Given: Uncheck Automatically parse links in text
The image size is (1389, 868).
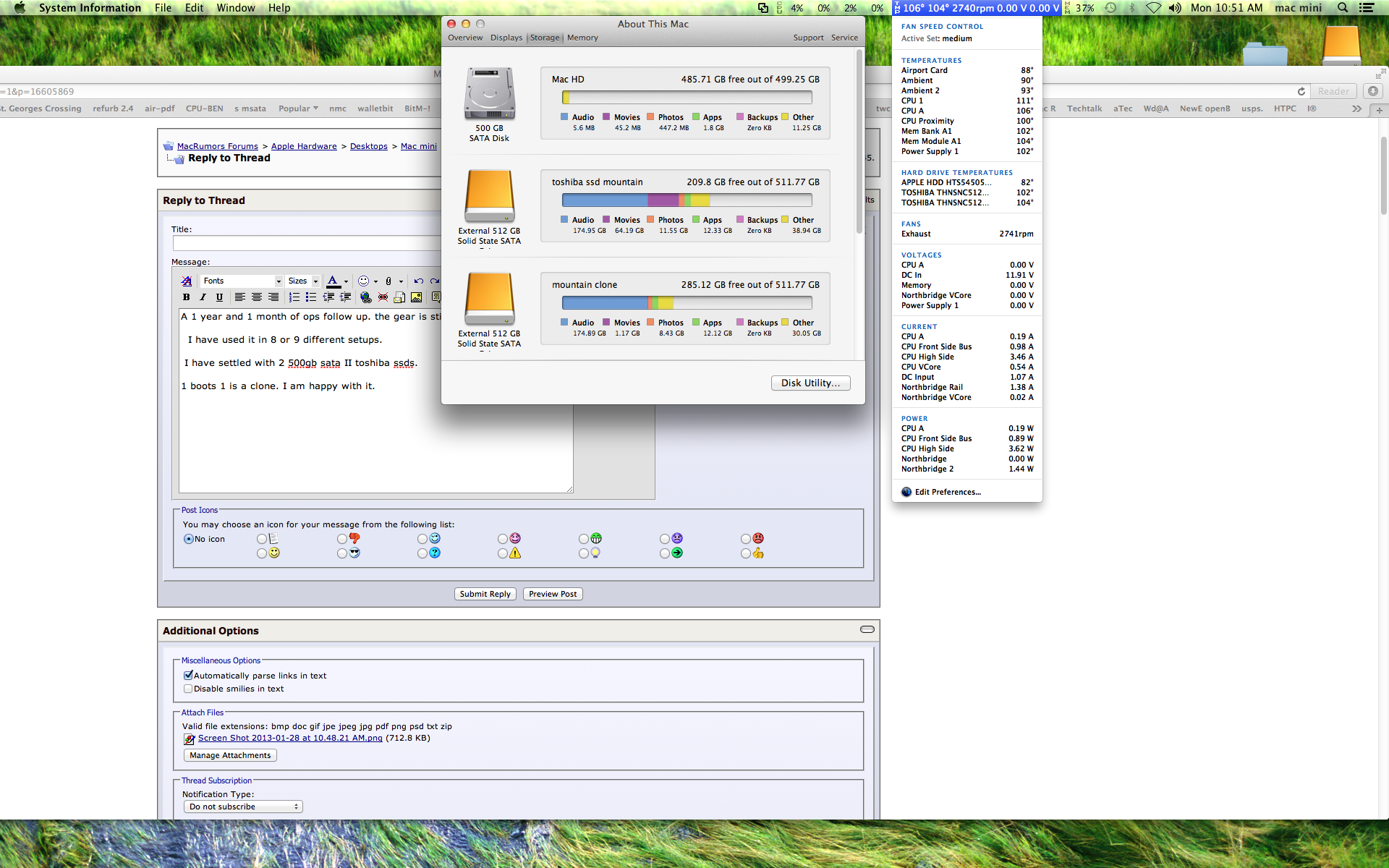Looking at the screenshot, I should pos(188,676).
